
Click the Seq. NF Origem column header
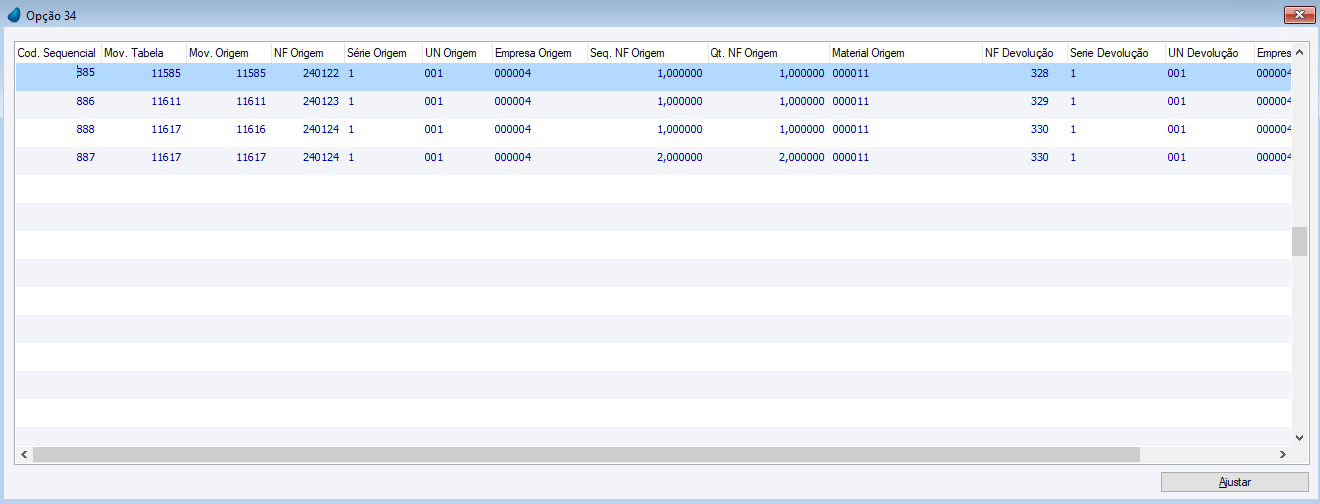pyautogui.click(x=647, y=53)
